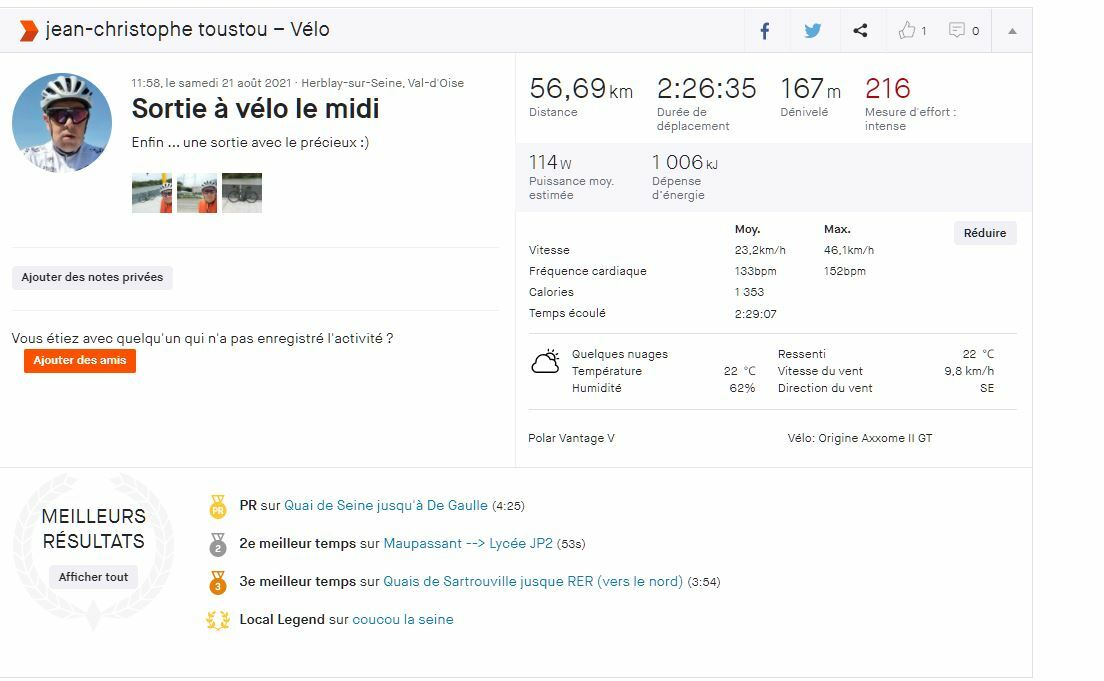The image size is (1104, 681).
Task: Click the bronze third-place medal icon
Action: (218, 582)
